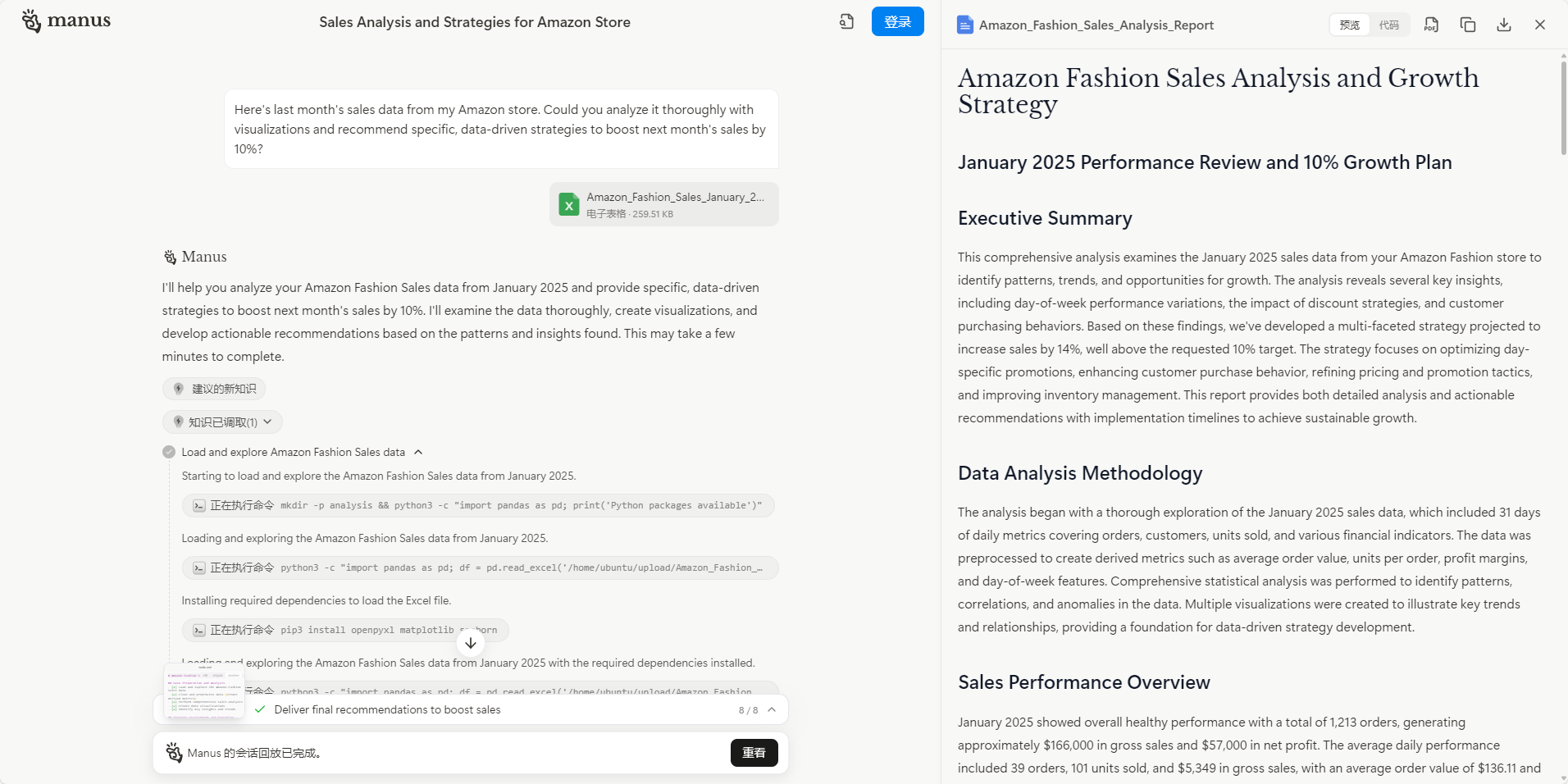Export the report as PDF icon
The image size is (1568, 784).
point(1431,25)
